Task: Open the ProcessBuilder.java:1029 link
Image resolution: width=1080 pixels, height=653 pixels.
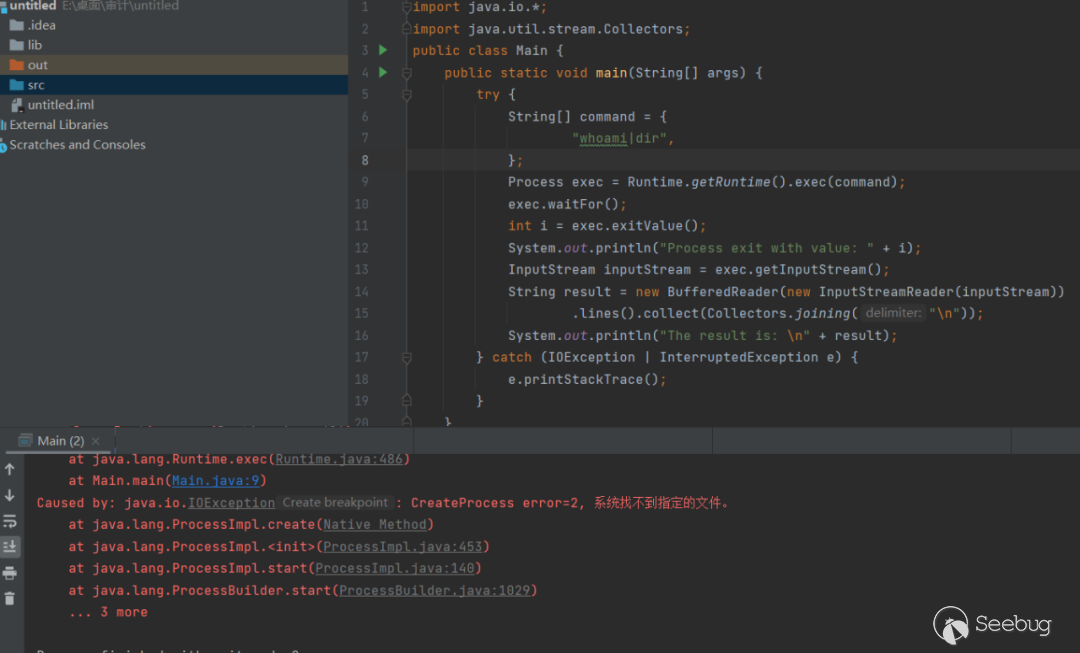Action: point(436,591)
